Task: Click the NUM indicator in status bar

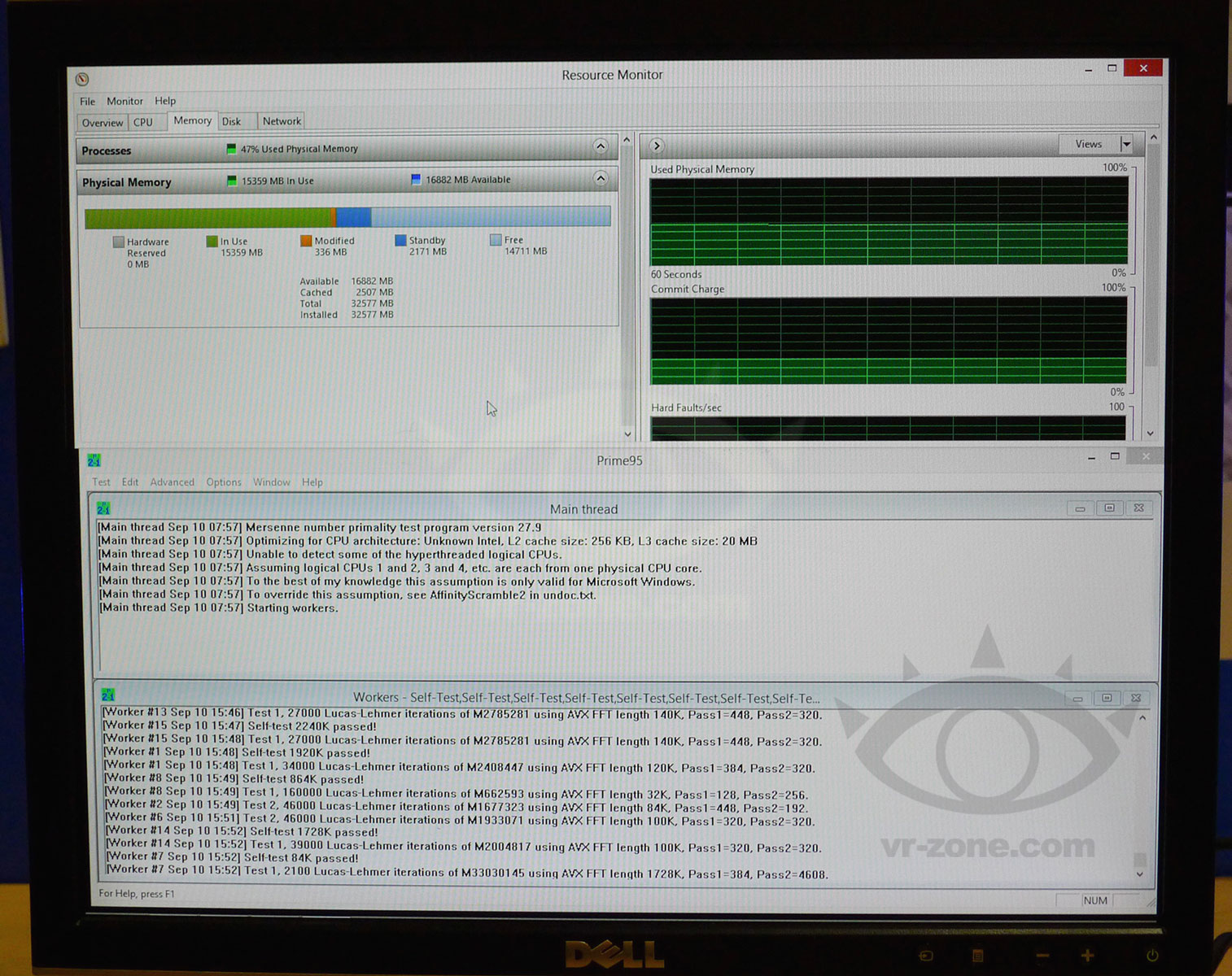Action: coord(1095,900)
